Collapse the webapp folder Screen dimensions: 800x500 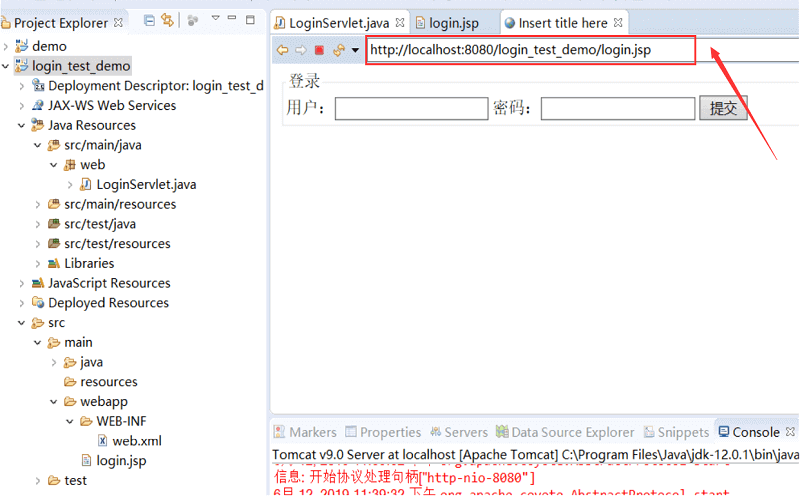coord(54,402)
